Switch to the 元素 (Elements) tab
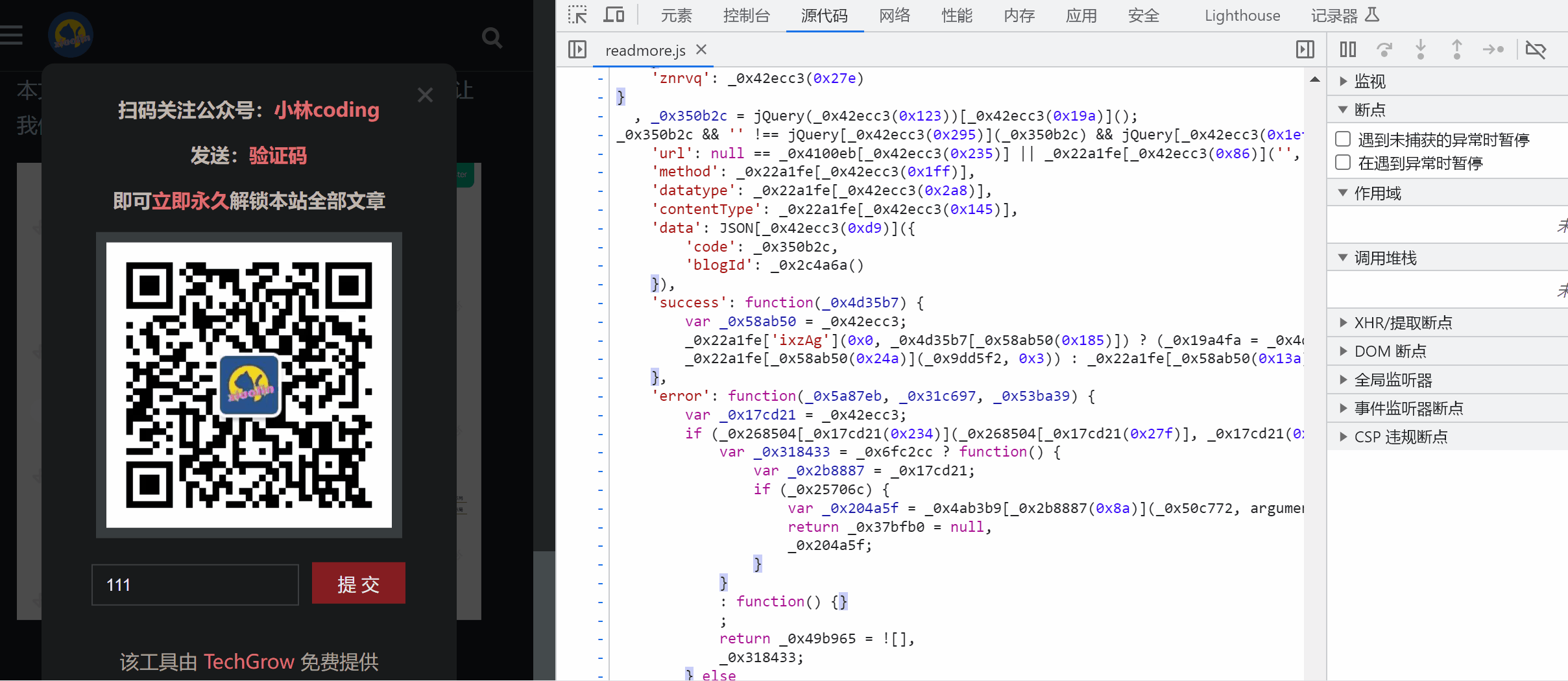Viewport: 1568px width, 681px height. click(677, 16)
